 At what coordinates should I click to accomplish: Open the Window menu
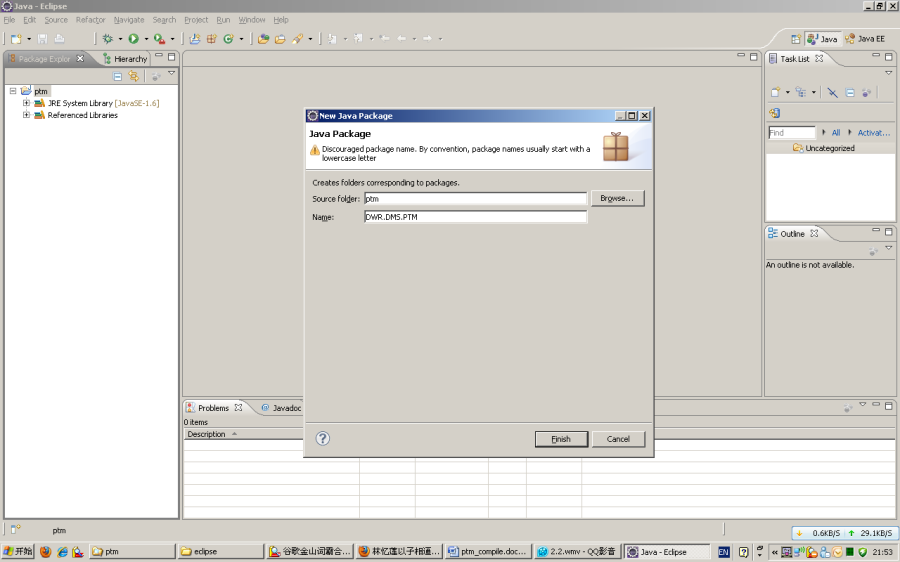pyautogui.click(x=252, y=20)
